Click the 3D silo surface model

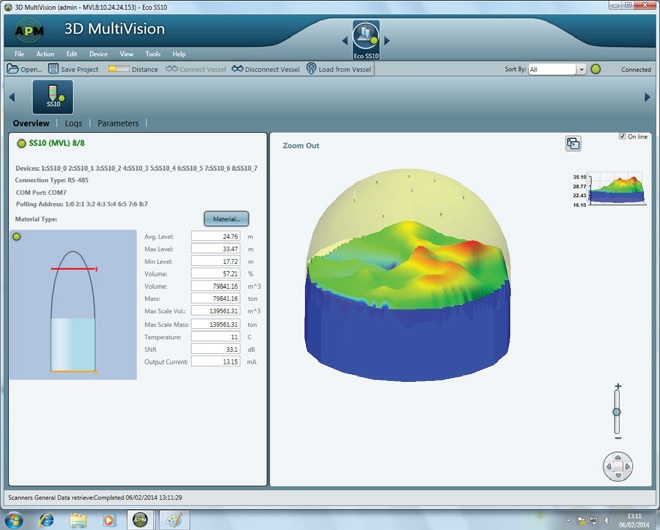coord(407,275)
